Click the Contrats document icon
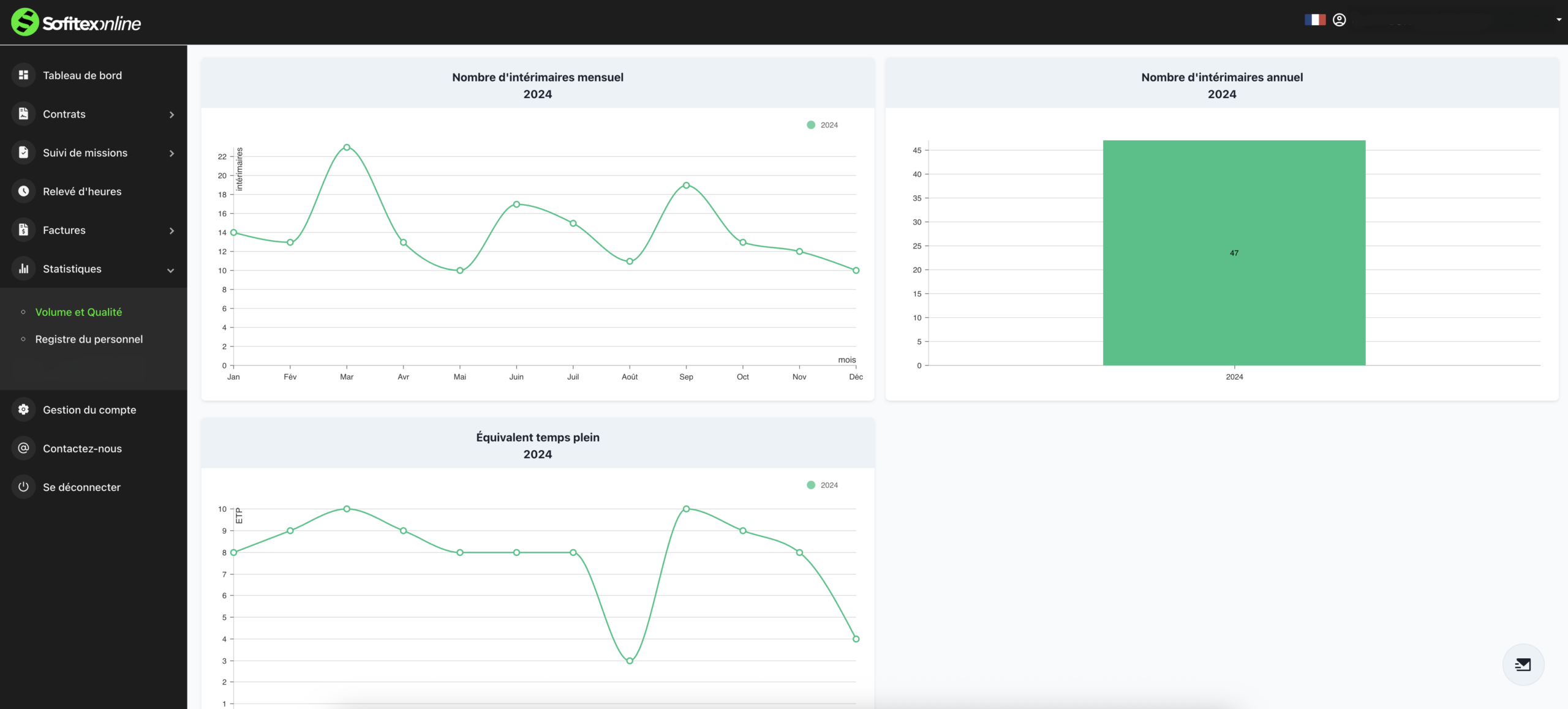 tap(23, 114)
